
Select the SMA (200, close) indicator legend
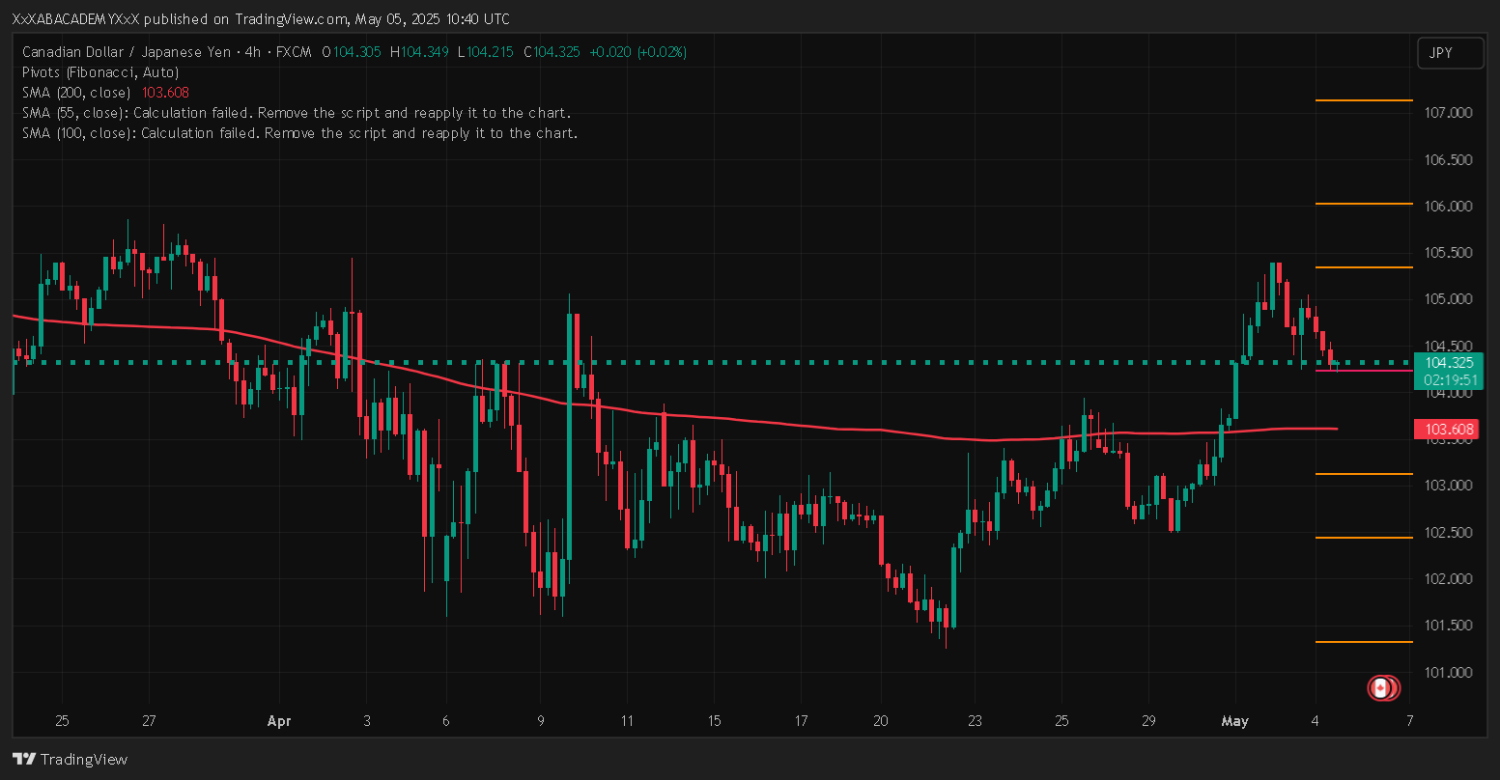(x=105, y=92)
